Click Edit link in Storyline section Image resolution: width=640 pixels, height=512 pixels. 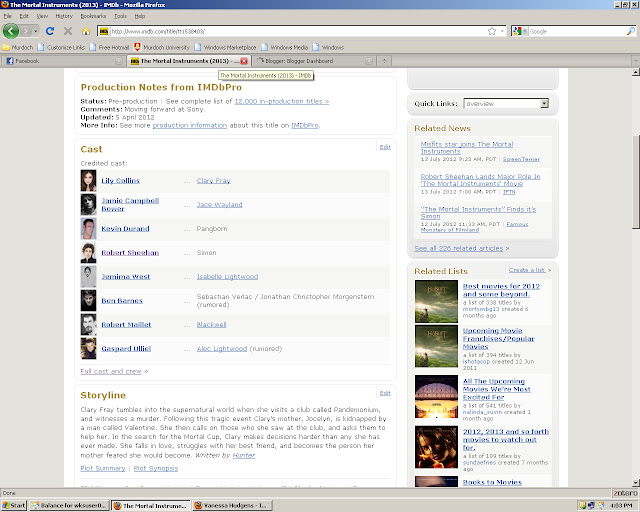[385, 393]
